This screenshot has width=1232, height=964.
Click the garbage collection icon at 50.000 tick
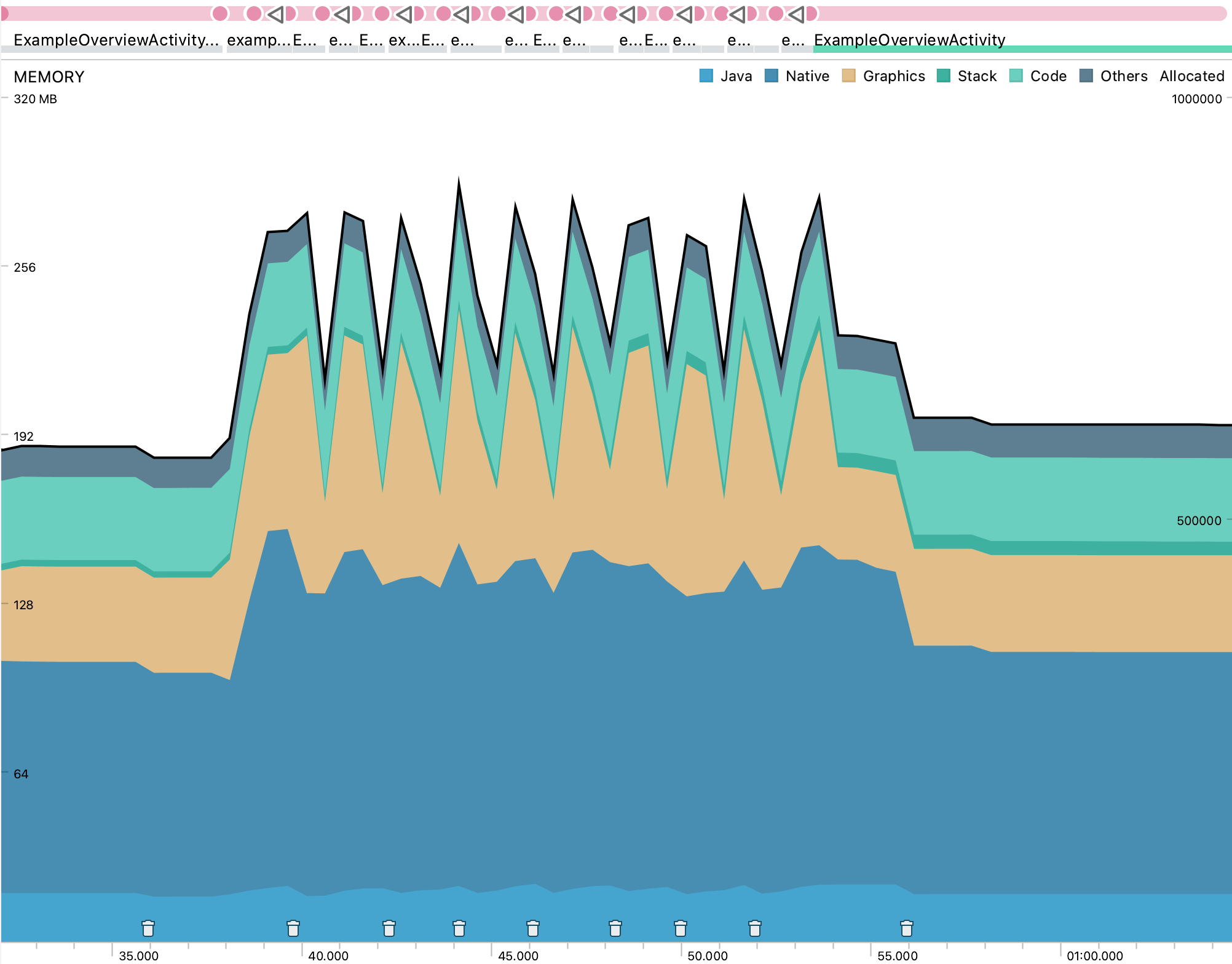tap(680, 928)
